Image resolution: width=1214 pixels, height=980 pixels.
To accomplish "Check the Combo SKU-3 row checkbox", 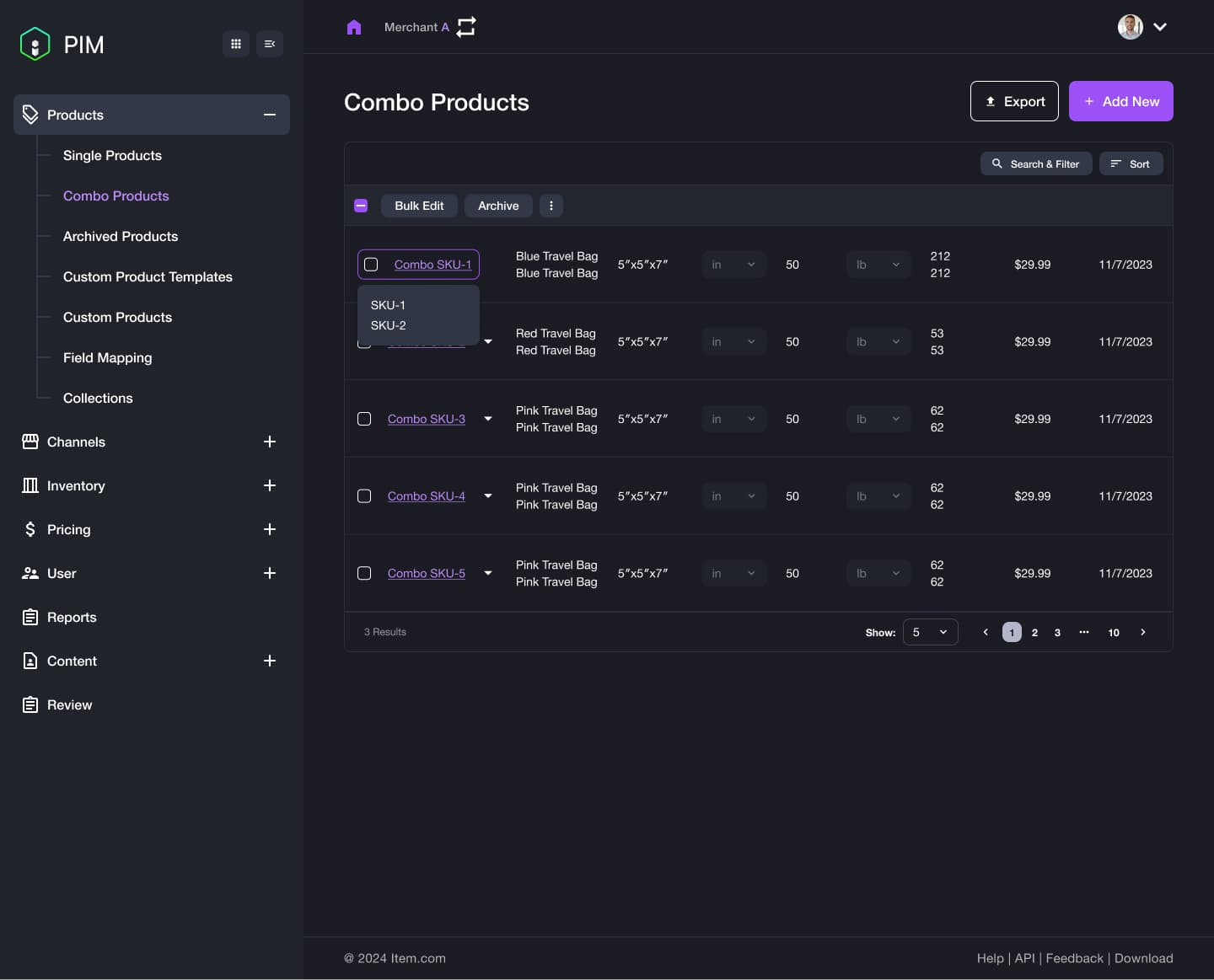I will point(364,419).
